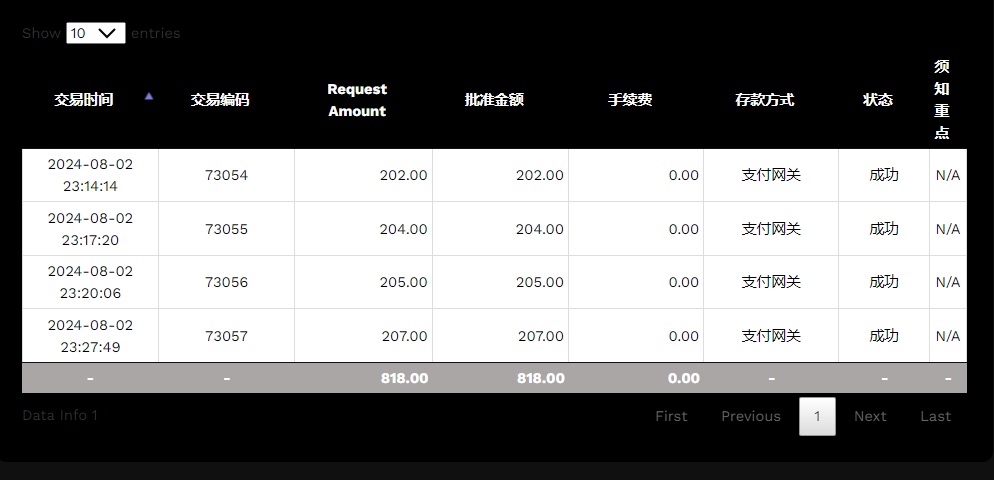
Task: Click the 交易编码 column header
Action: click(x=220, y=100)
